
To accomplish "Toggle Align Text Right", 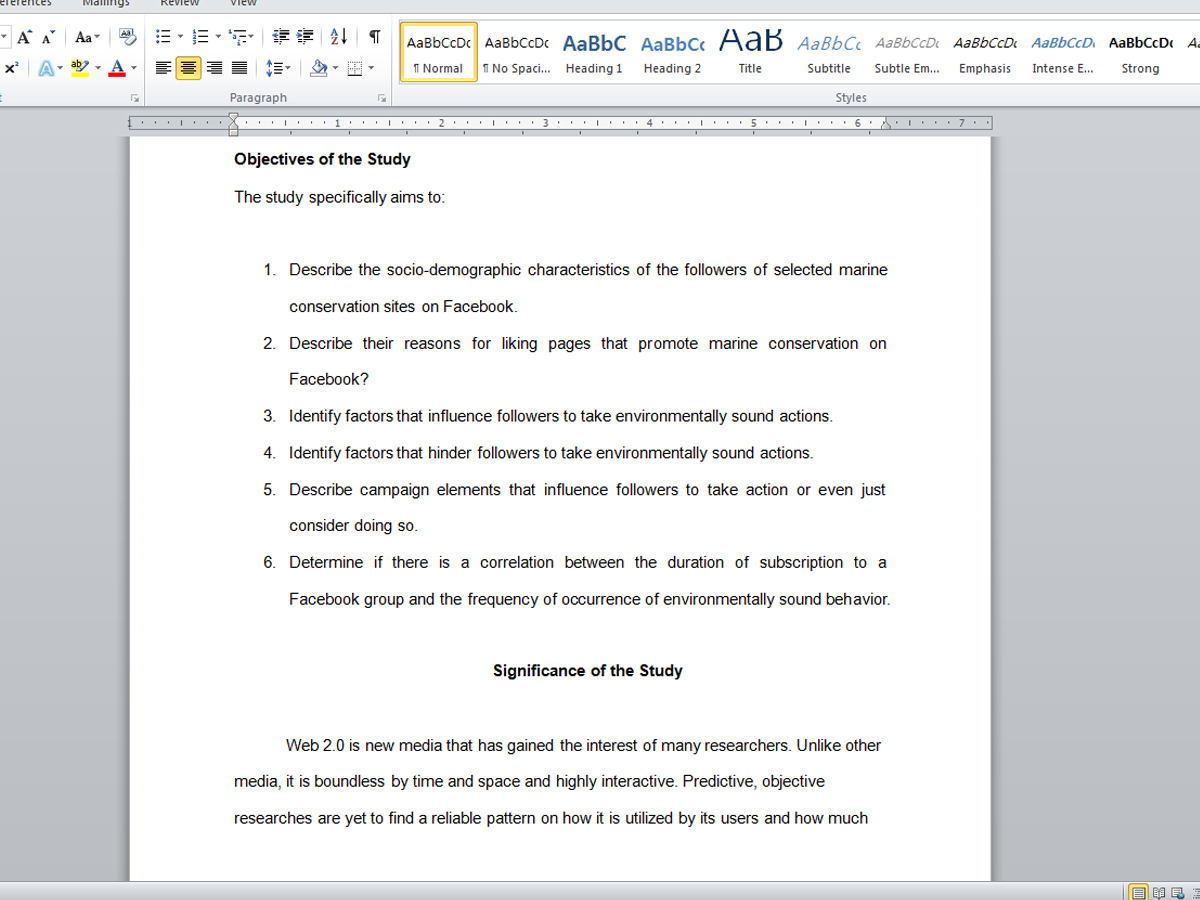I will [x=213, y=68].
